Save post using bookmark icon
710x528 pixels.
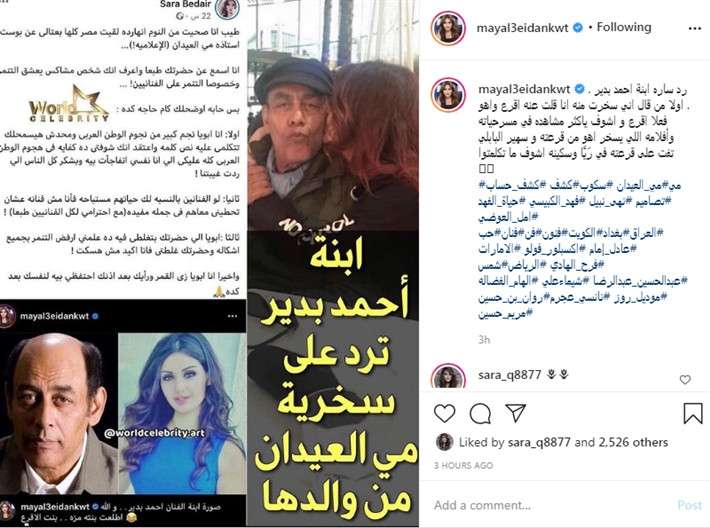(693, 413)
